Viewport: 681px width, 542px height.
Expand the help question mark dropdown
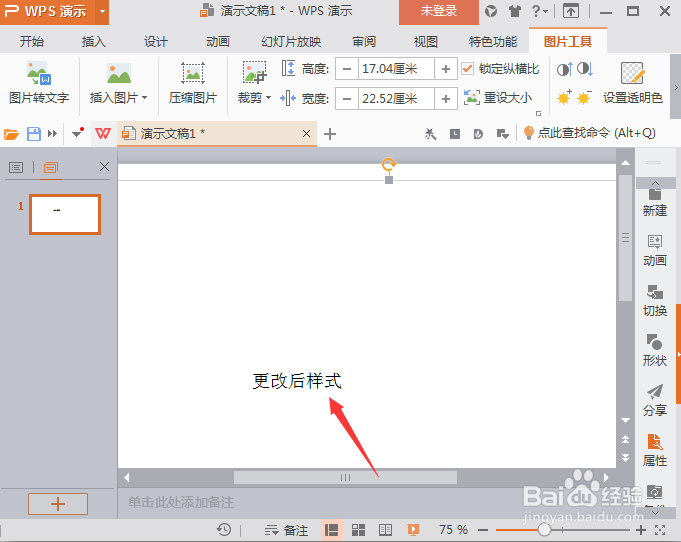tap(546, 12)
